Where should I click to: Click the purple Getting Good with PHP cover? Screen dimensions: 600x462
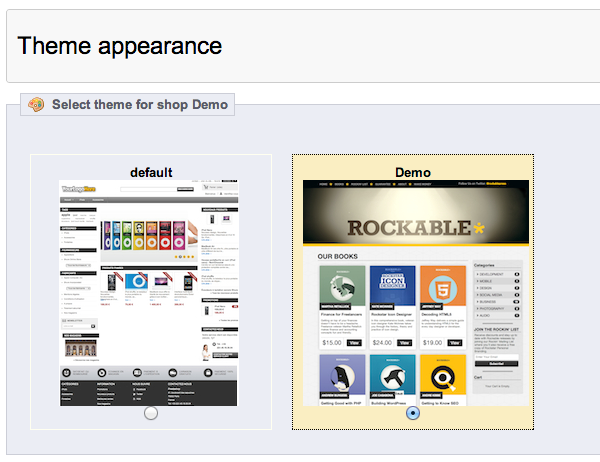coord(342,375)
